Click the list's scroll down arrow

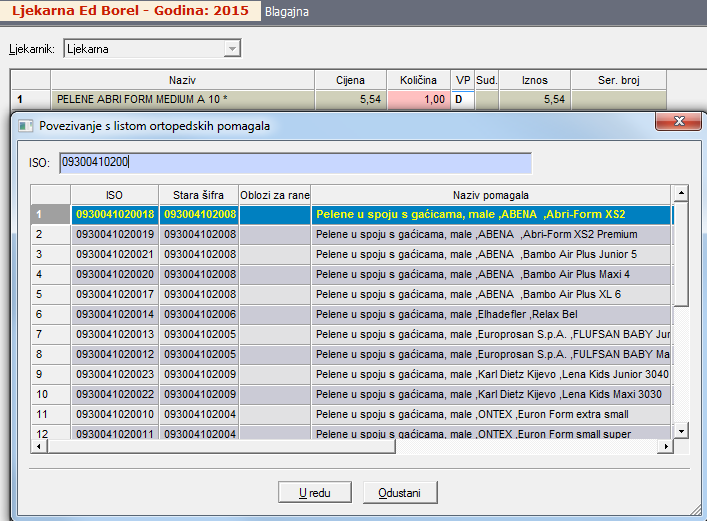[681, 430]
